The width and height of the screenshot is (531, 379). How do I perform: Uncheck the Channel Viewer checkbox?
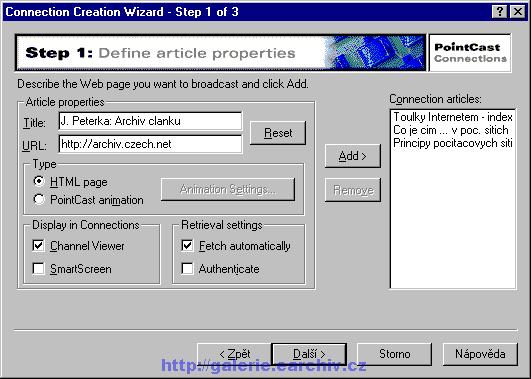coord(38,246)
